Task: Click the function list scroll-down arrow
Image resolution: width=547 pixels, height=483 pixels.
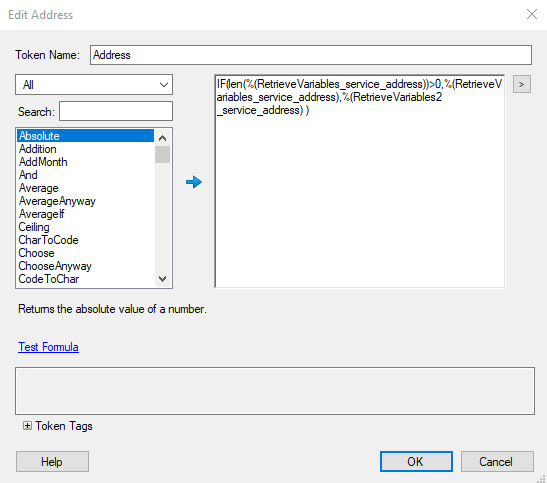Action: click(162, 279)
